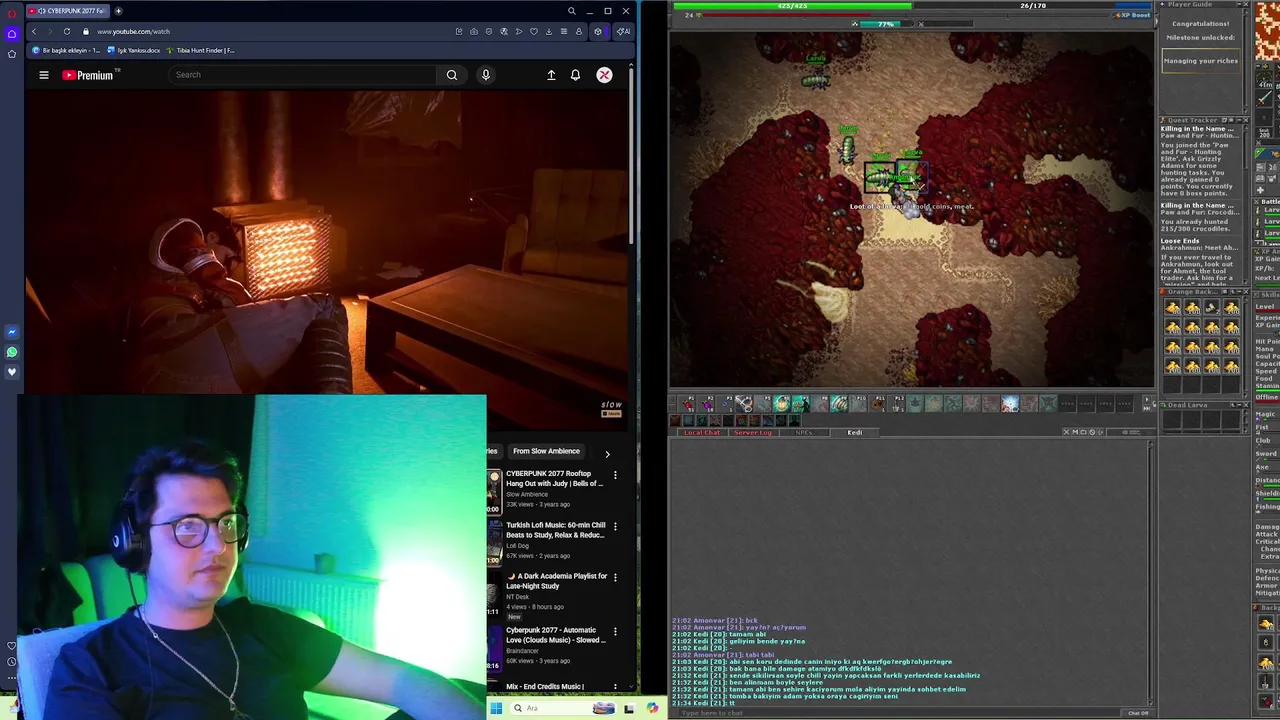Viewport: 1280px width, 720px height.
Task: Open more options for CYBERPUNK Rooftop video
Action: point(615,474)
